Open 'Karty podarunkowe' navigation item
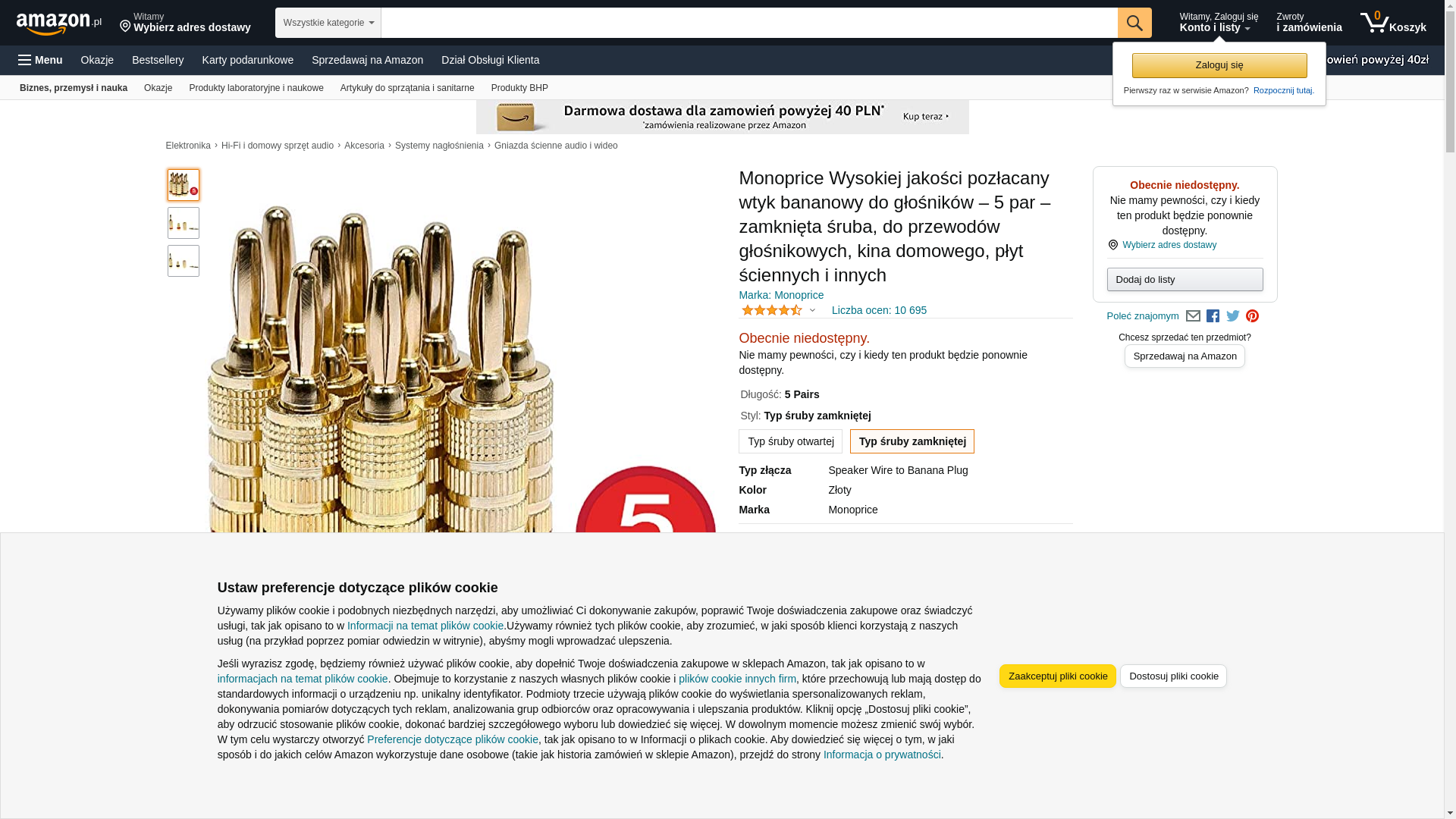 247,60
